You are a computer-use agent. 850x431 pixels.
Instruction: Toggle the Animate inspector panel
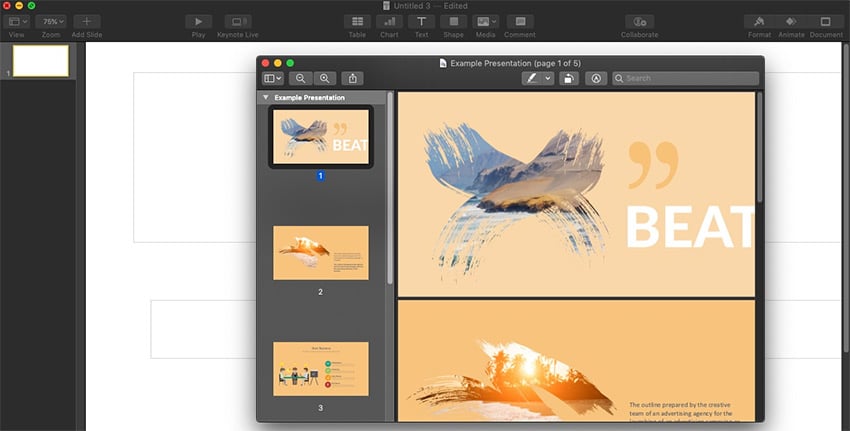coord(791,21)
